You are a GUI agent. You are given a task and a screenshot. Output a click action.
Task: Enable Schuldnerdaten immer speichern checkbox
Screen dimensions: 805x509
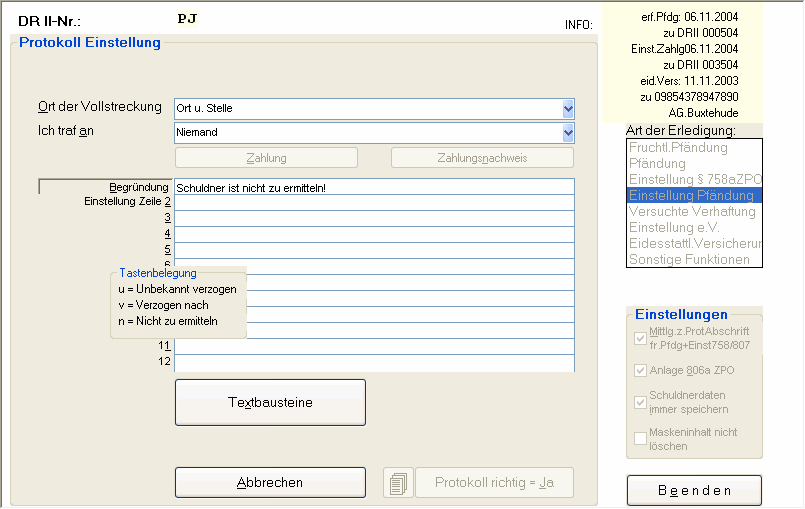(640, 402)
